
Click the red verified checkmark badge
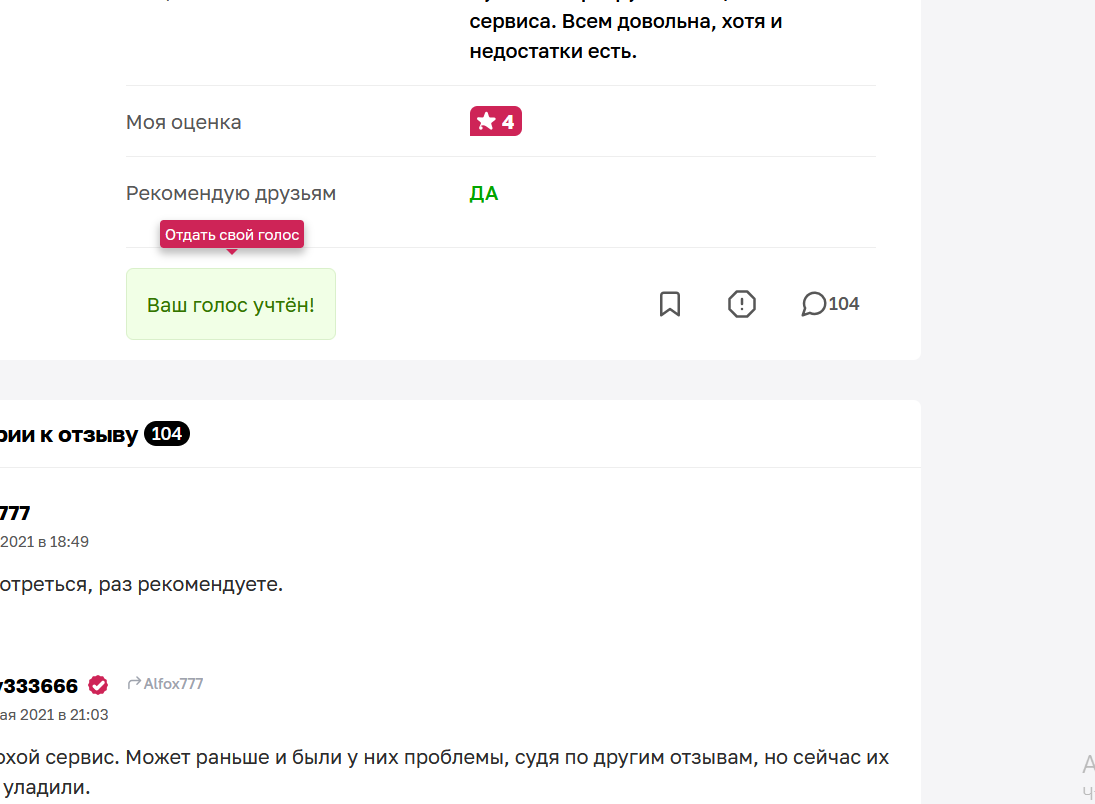tap(98, 685)
